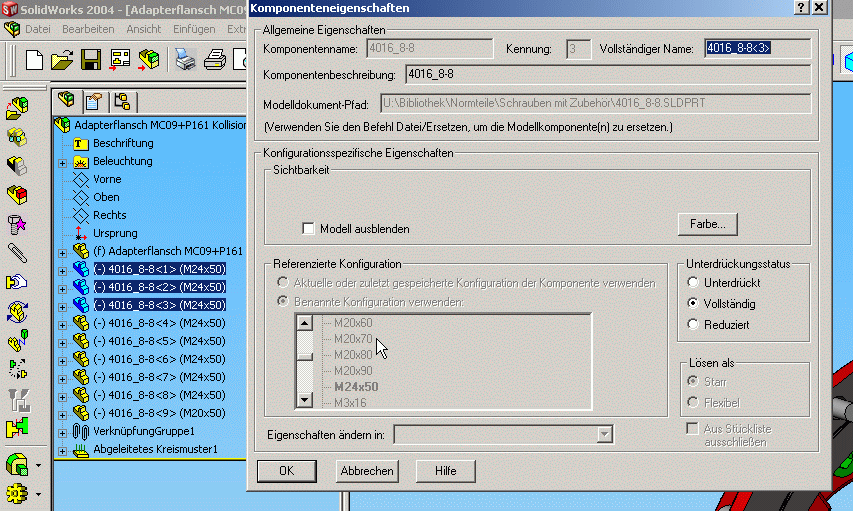Select M20x70 in configuration list

click(x=353, y=339)
